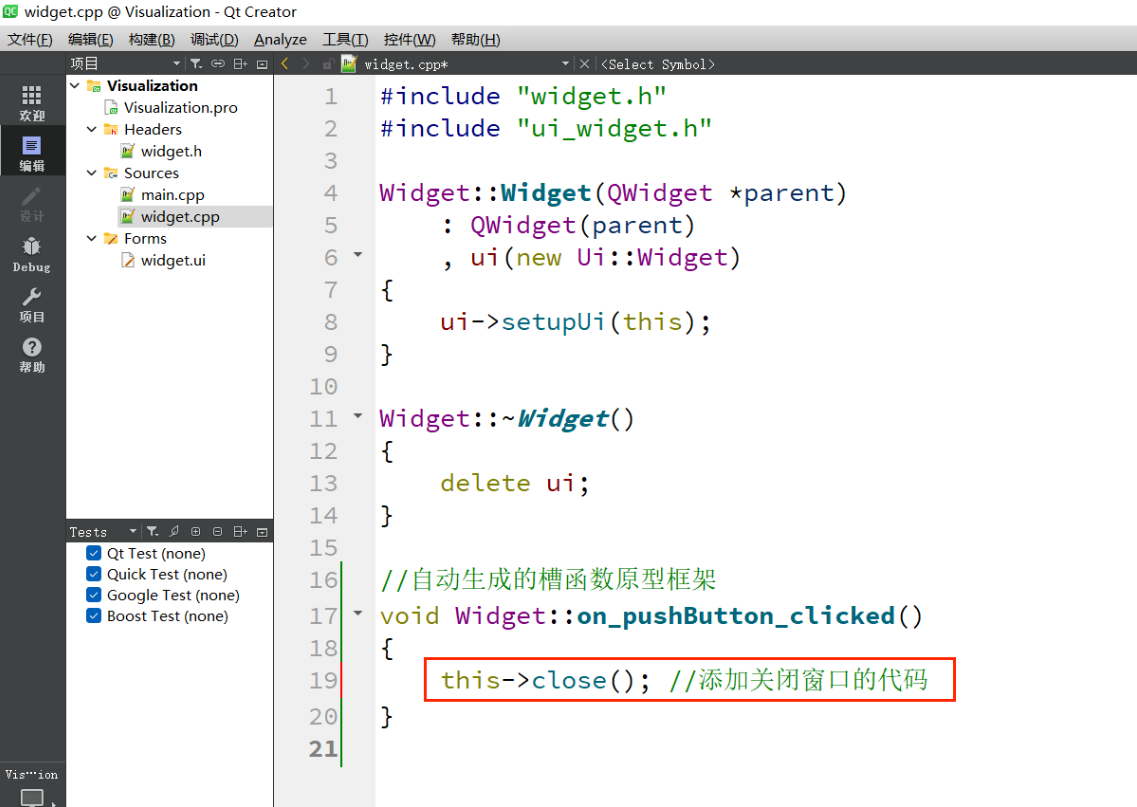Screen dimensions: 1137x807
Task: Collapse the Forms folder
Action: click(x=91, y=238)
